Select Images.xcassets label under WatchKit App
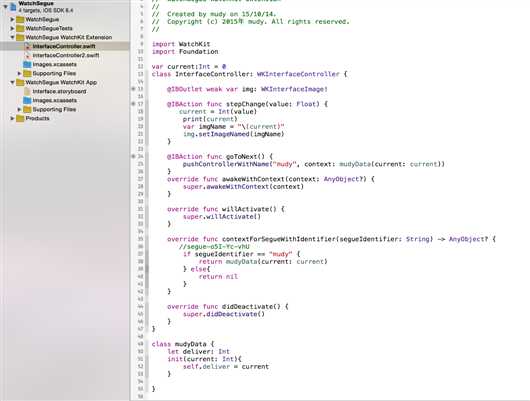The height and width of the screenshot is (401, 530). 54,100
